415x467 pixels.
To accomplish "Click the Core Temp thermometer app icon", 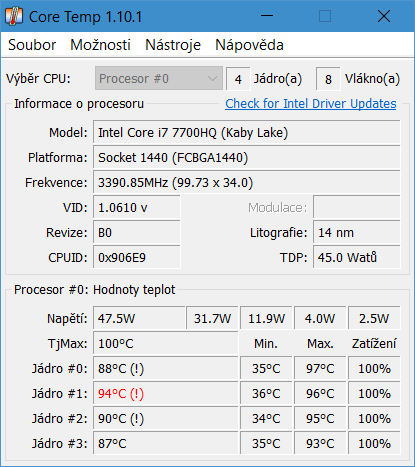I will tap(14, 16).
